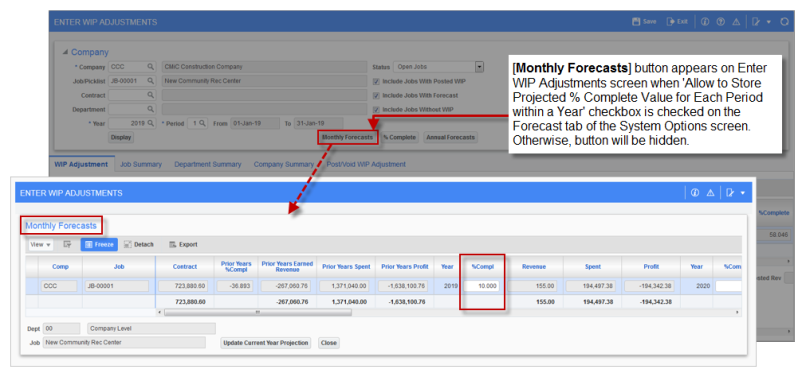Toggle Include Jobs Without WIP checkbox
This screenshot has height=373, width=802.
[376, 109]
